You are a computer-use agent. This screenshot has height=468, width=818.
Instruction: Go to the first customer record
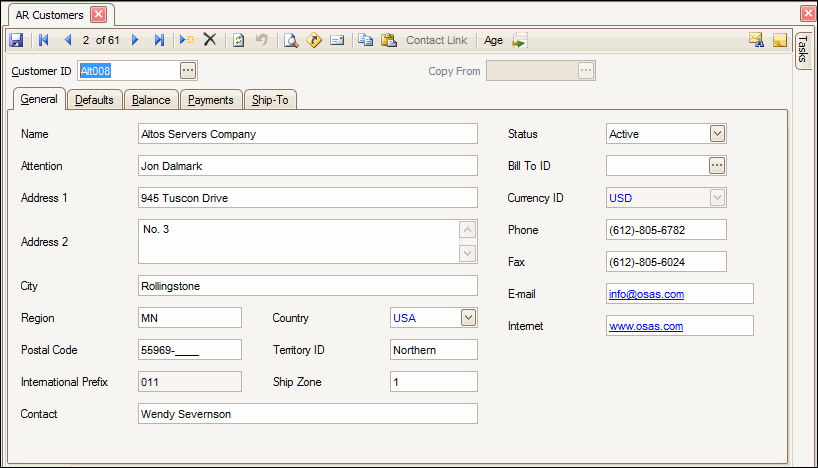[x=43, y=40]
